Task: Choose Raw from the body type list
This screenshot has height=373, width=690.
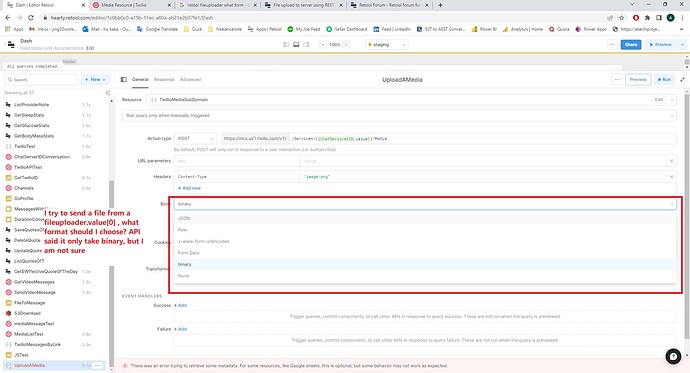Action: [x=425, y=230]
